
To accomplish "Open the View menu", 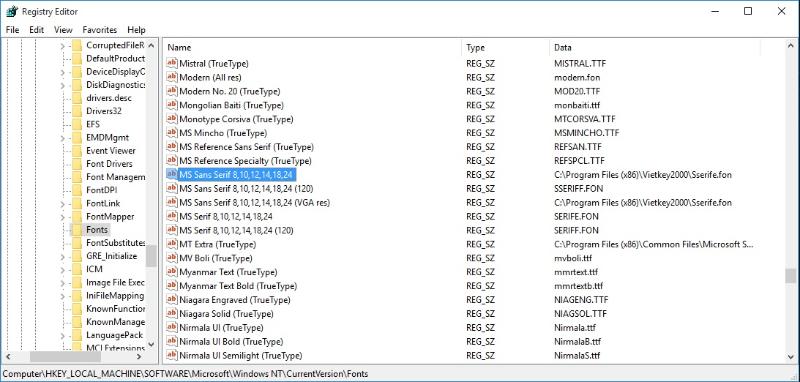I will tap(63, 30).
